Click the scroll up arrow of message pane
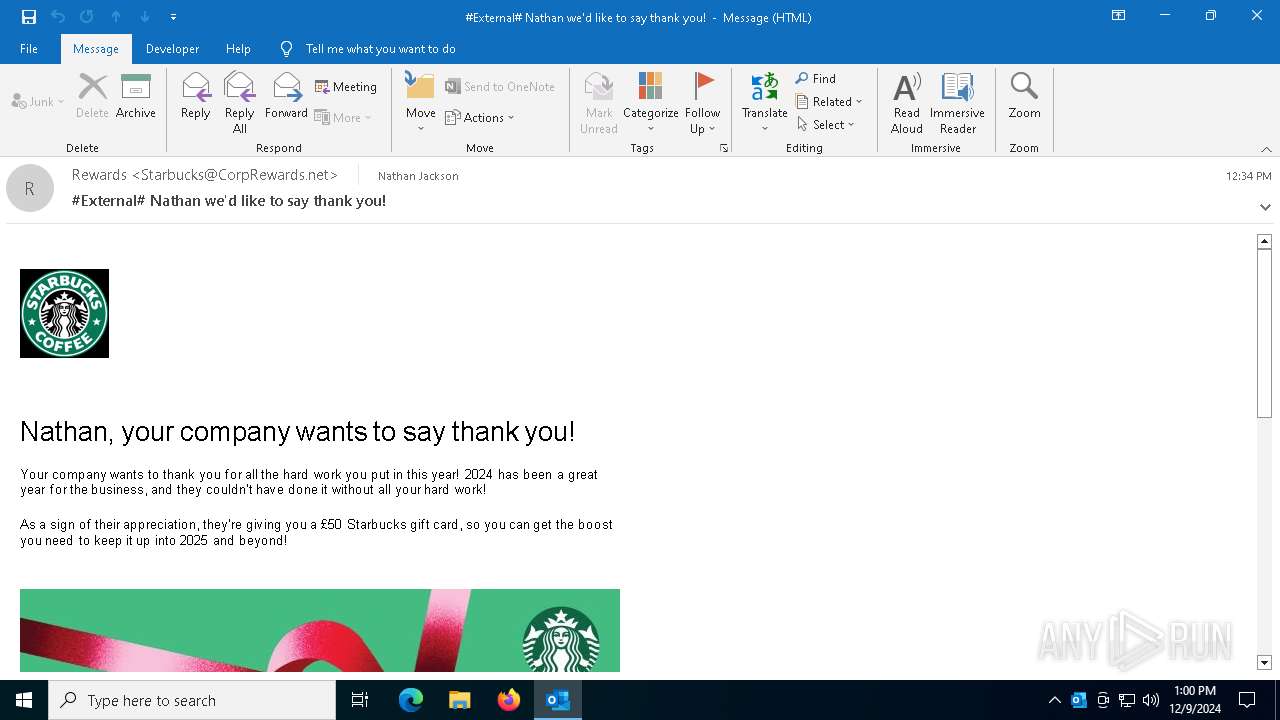 (1264, 241)
